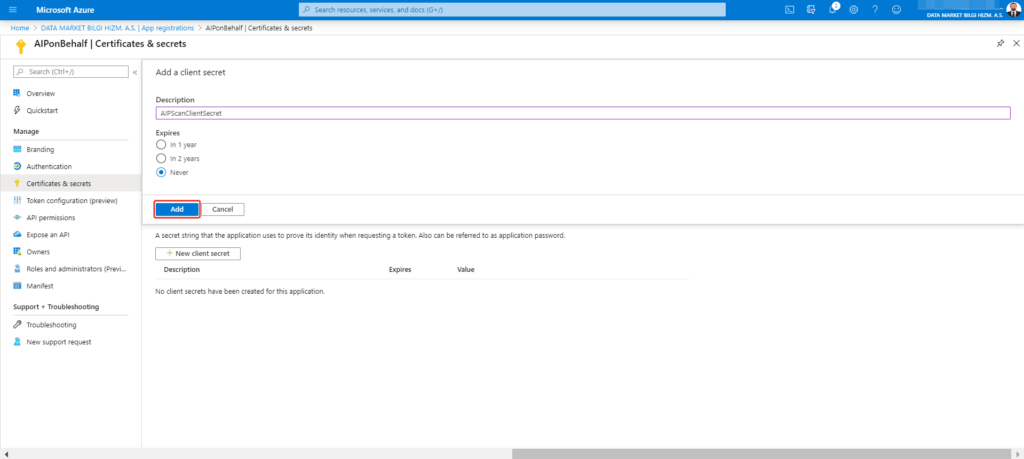Viewport: 1024px width, 459px height.
Task: Open the feedback smiley icon
Action: [897, 10]
